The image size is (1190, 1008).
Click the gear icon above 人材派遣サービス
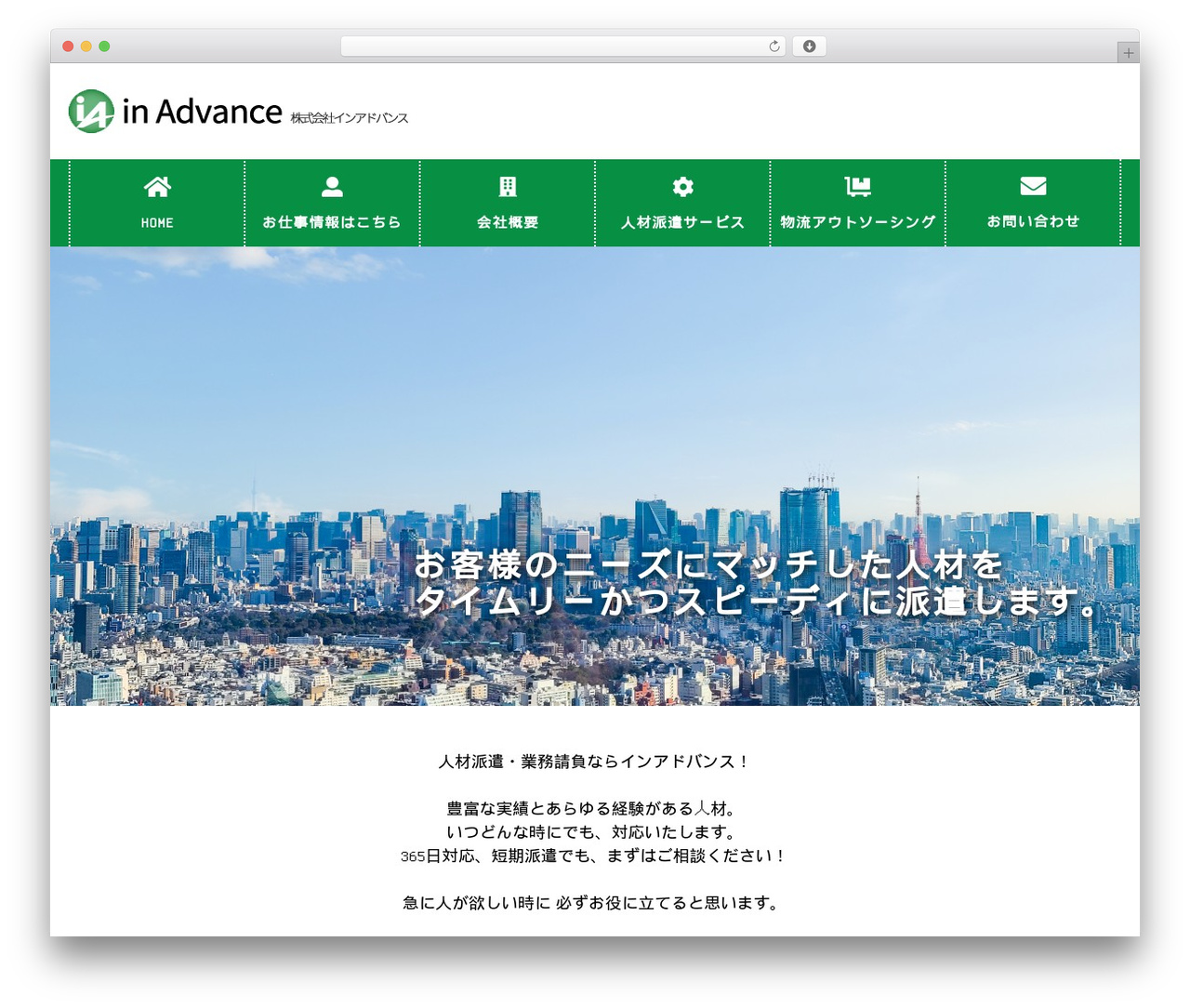point(683,187)
